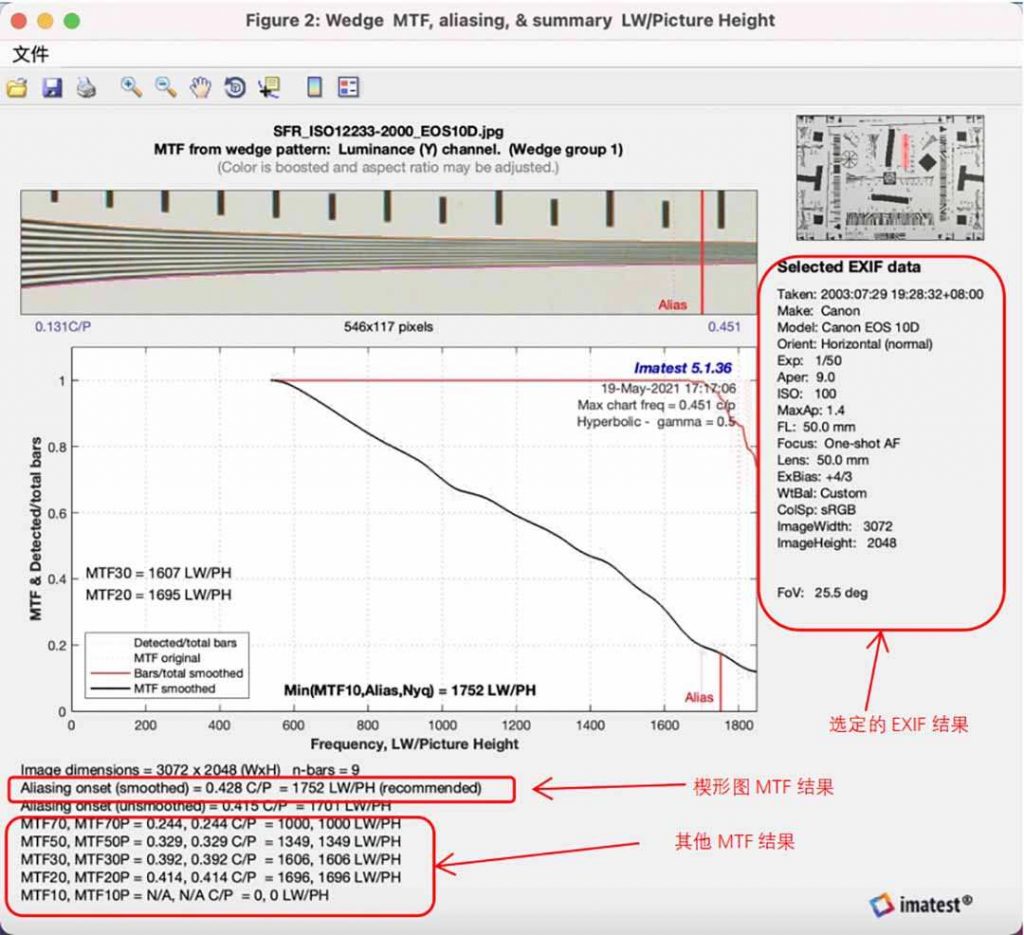The image size is (1024, 935).
Task: Click 'Min(MTF10,Alias,Nyq) = 1752 LW/PH' text
Action: pyautogui.click(x=409, y=690)
